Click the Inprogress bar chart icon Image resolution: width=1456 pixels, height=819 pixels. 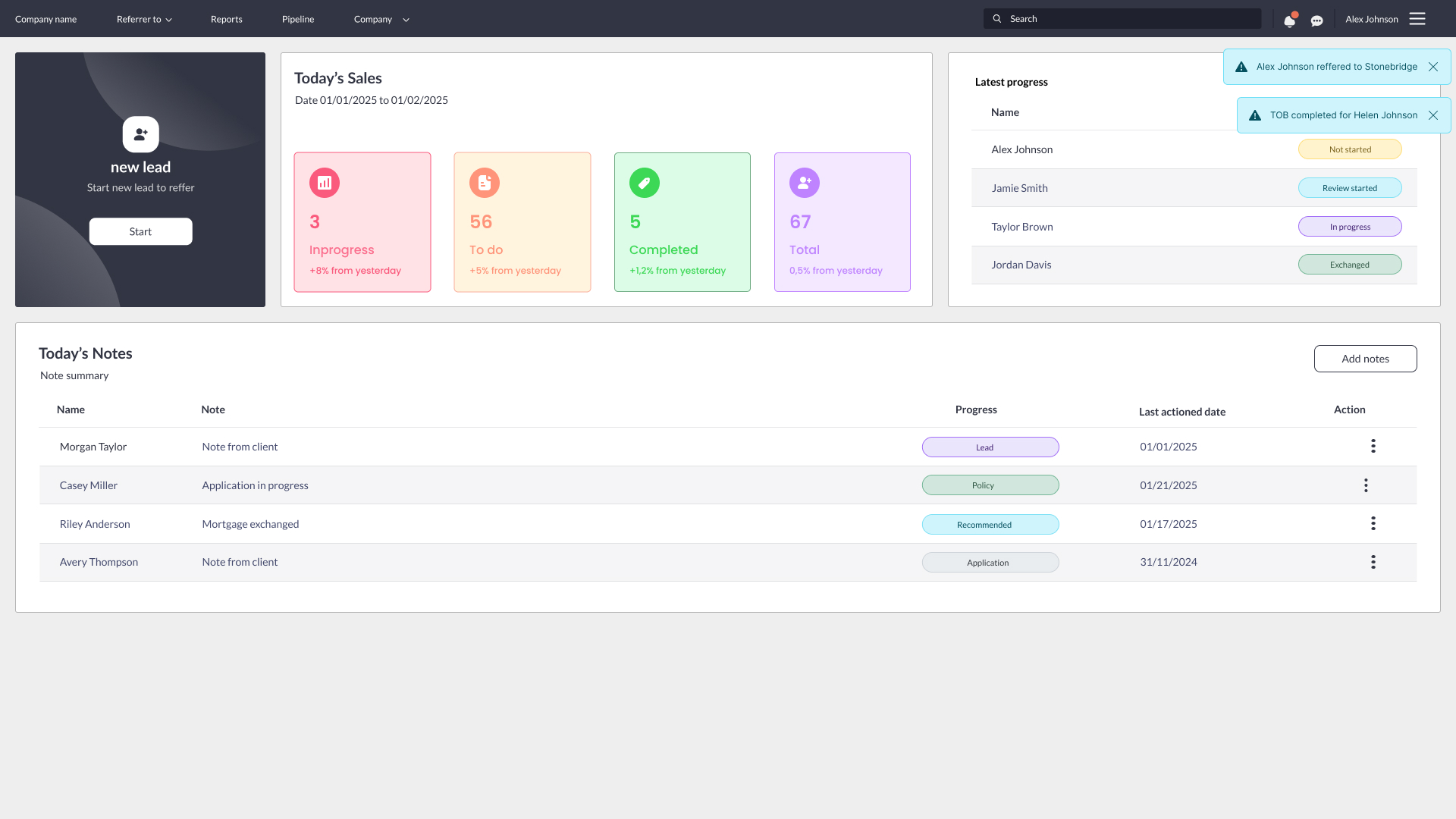click(x=325, y=182)
